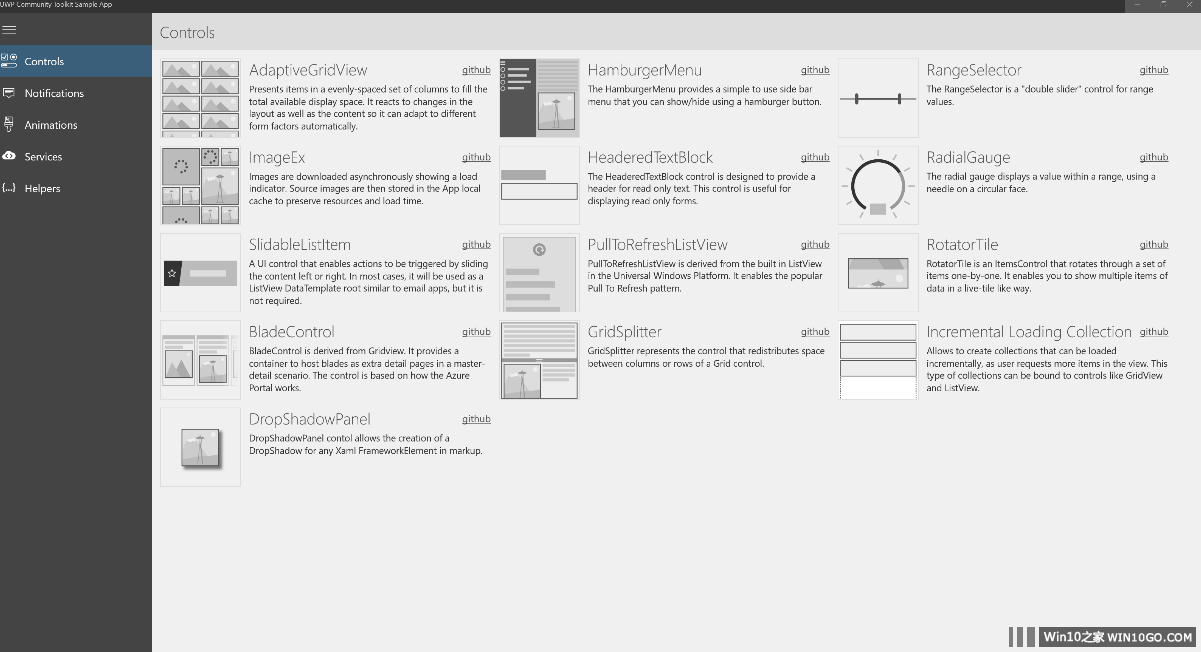
Task: Open github link for ImageEx
Action: coord(476,157)
